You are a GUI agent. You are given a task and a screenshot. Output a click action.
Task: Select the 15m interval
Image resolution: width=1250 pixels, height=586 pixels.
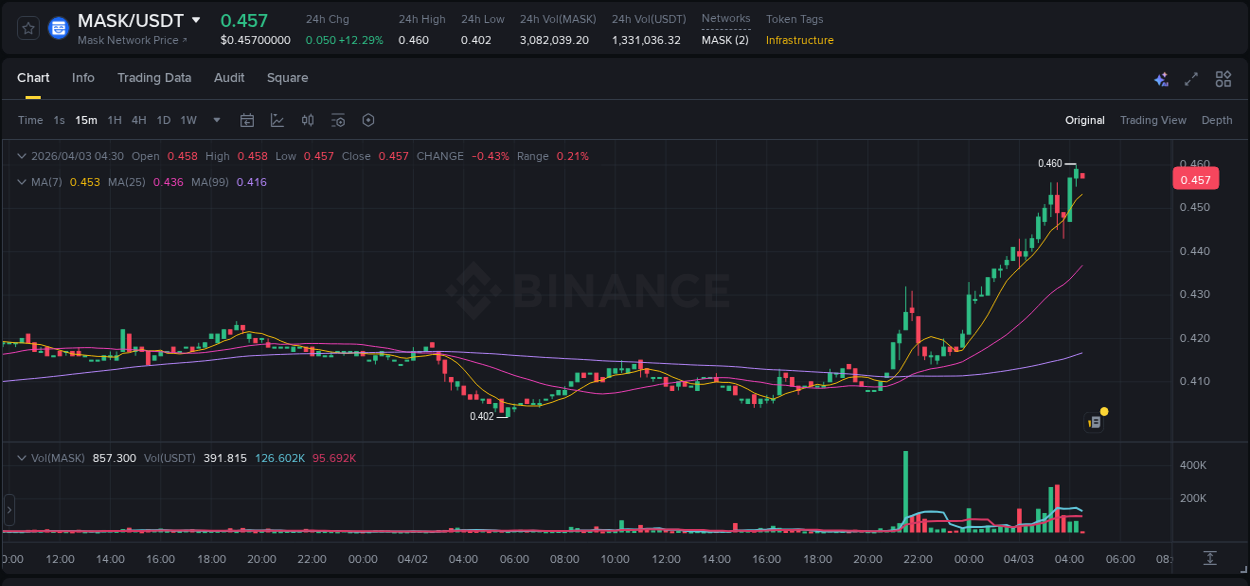[86, 120]
